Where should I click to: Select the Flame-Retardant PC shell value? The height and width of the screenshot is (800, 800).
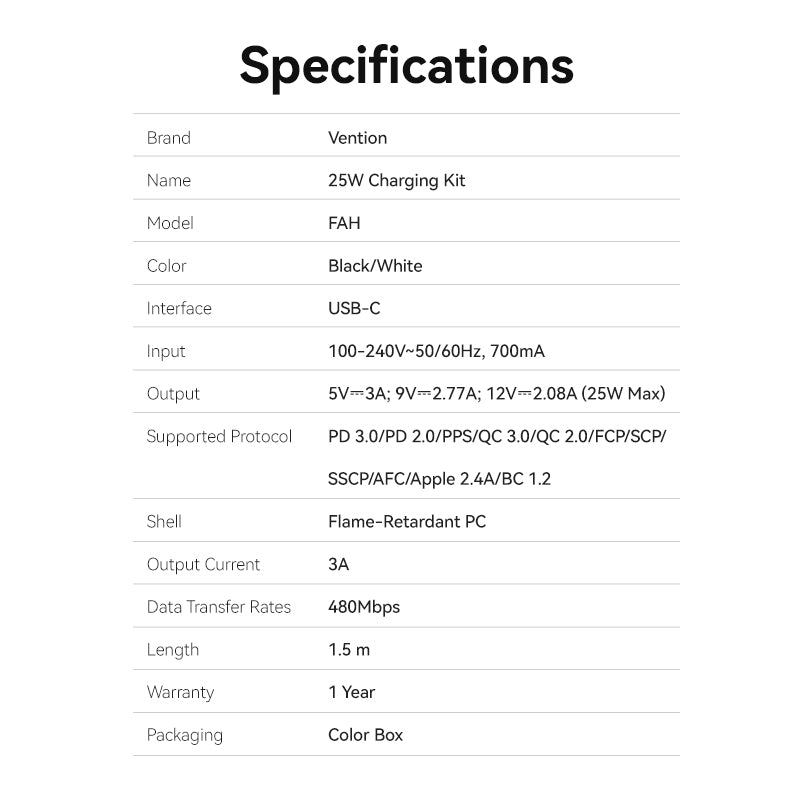point(407,522)
